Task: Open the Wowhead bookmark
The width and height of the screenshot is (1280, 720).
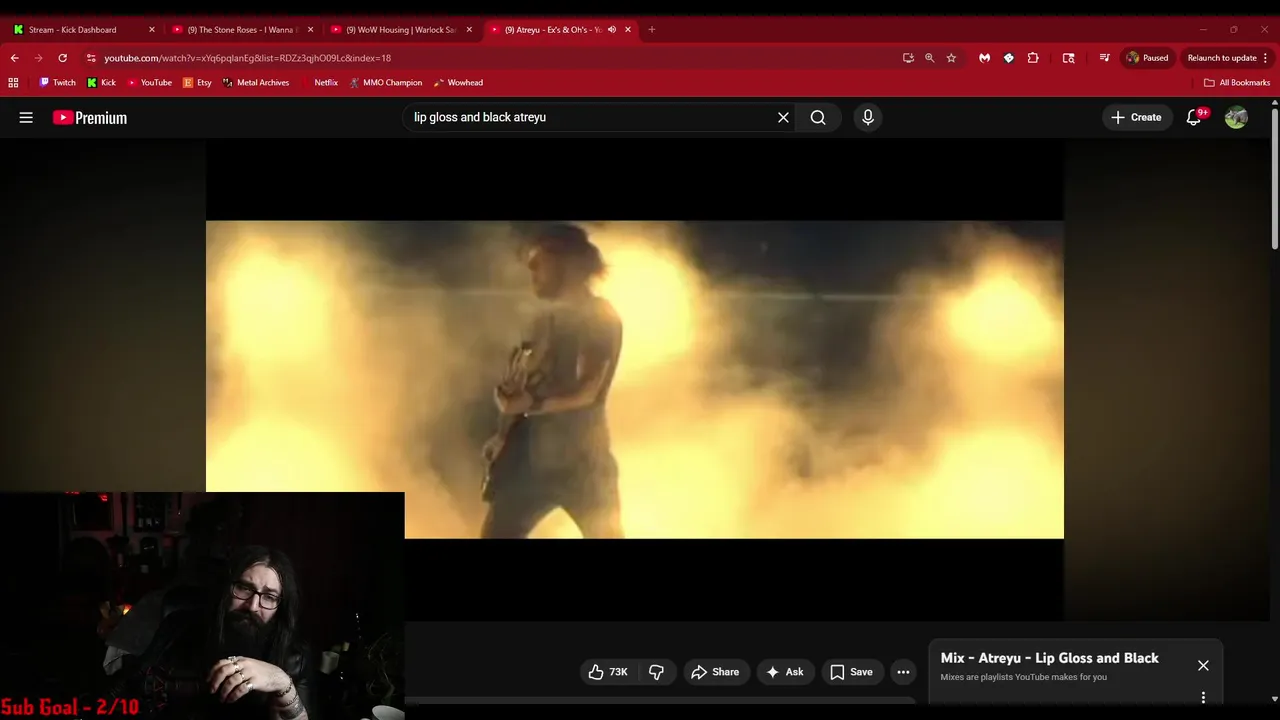Action: click(x=458, y=83)
